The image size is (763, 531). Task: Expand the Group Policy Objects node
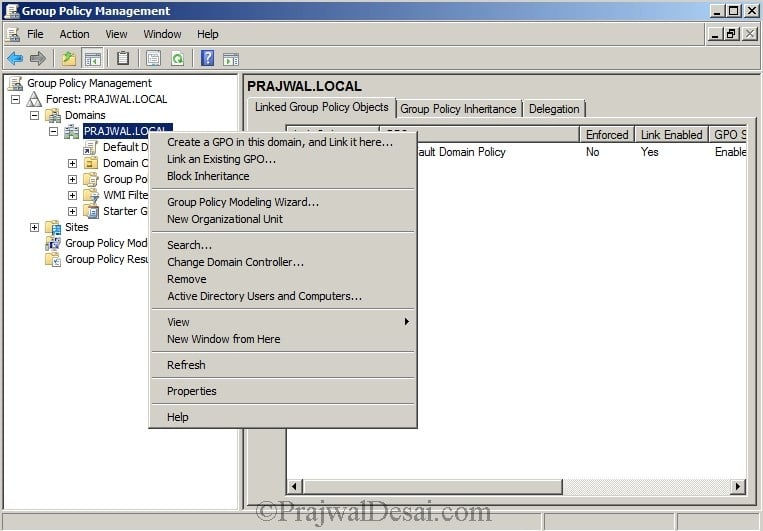click(x=73, y=179)
